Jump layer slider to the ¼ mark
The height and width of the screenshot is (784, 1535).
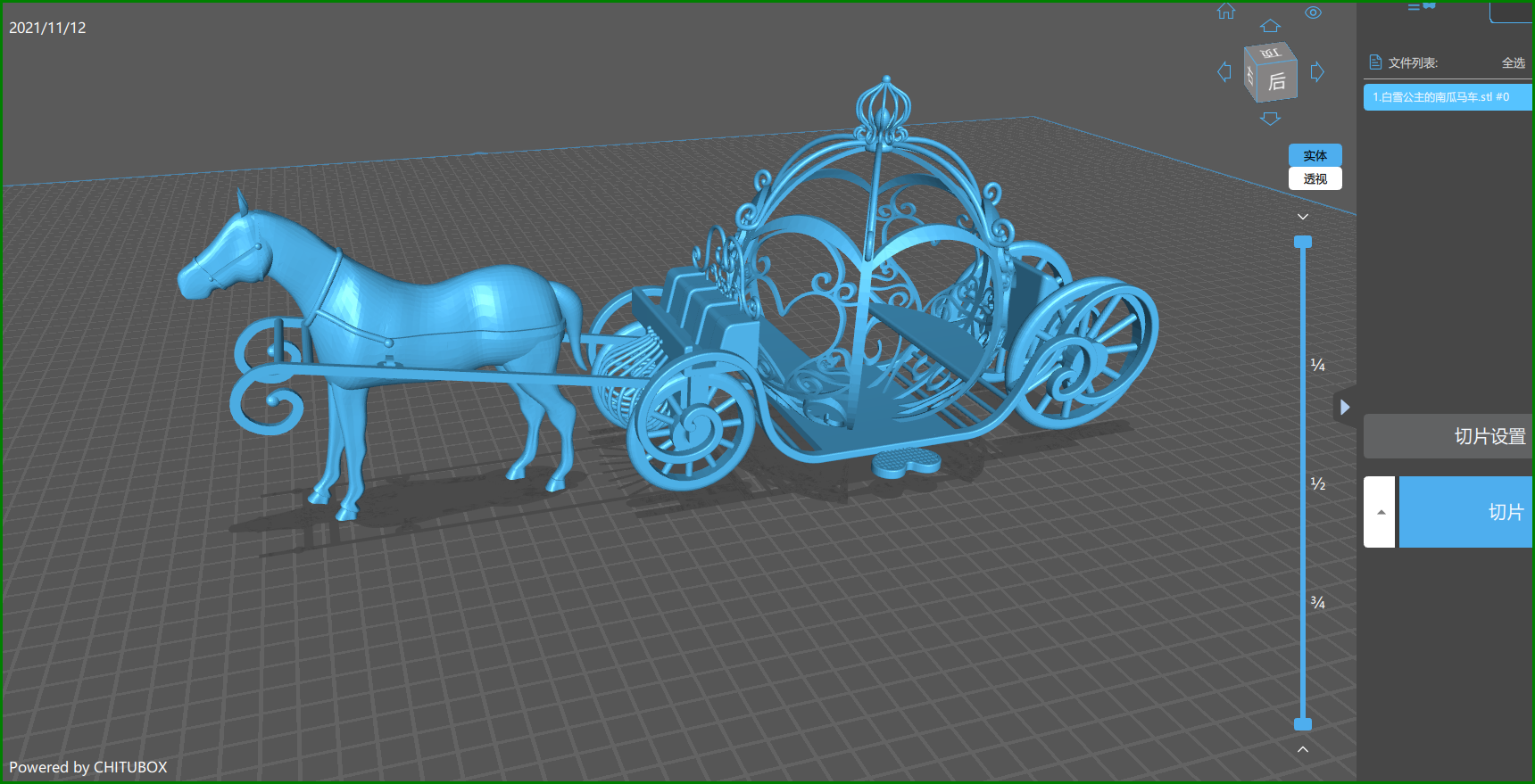pyautogui.click(x=1317, y=365)
